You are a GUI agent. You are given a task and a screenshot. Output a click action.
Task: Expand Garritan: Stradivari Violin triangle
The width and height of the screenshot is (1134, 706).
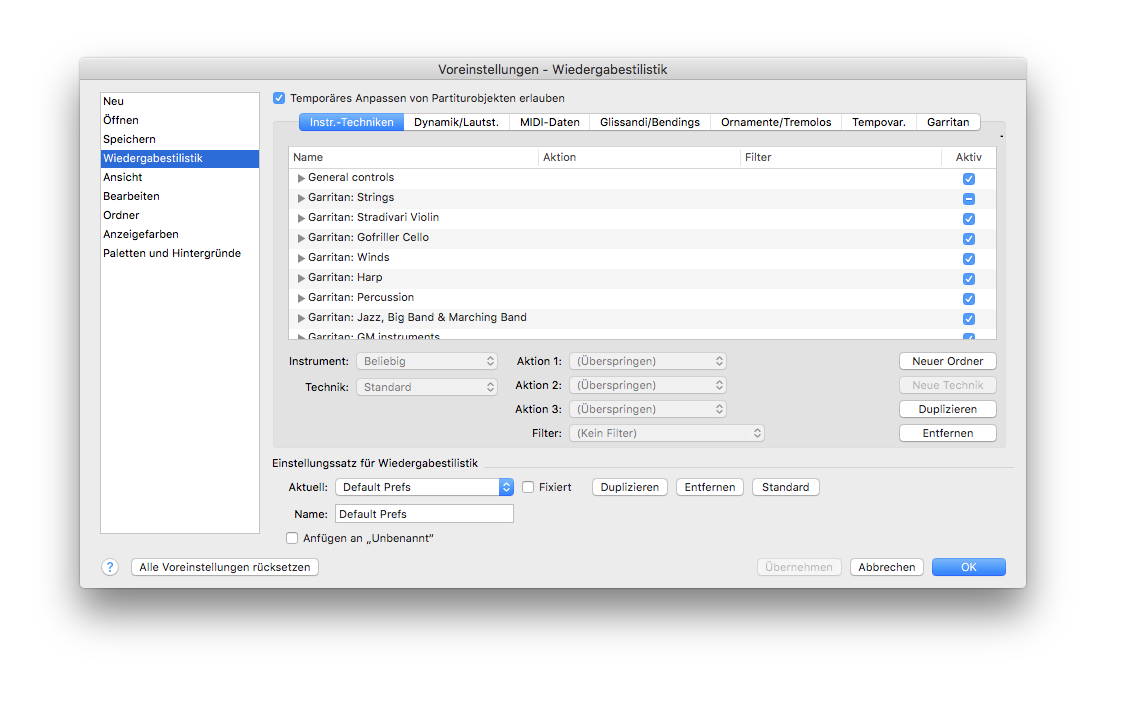point(301,218)
